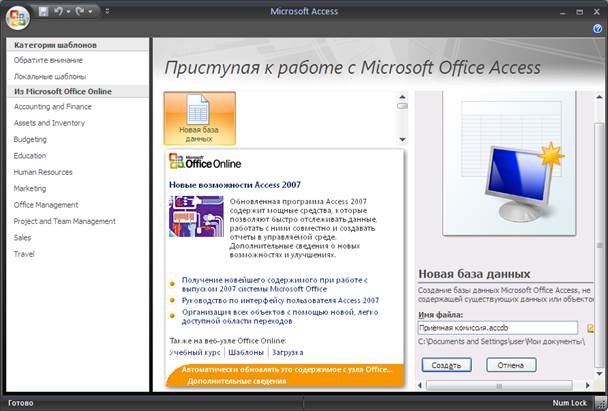The image size is (608, 411).
Task: Open Microsoft Access Help icon
Action: (597, 28)
